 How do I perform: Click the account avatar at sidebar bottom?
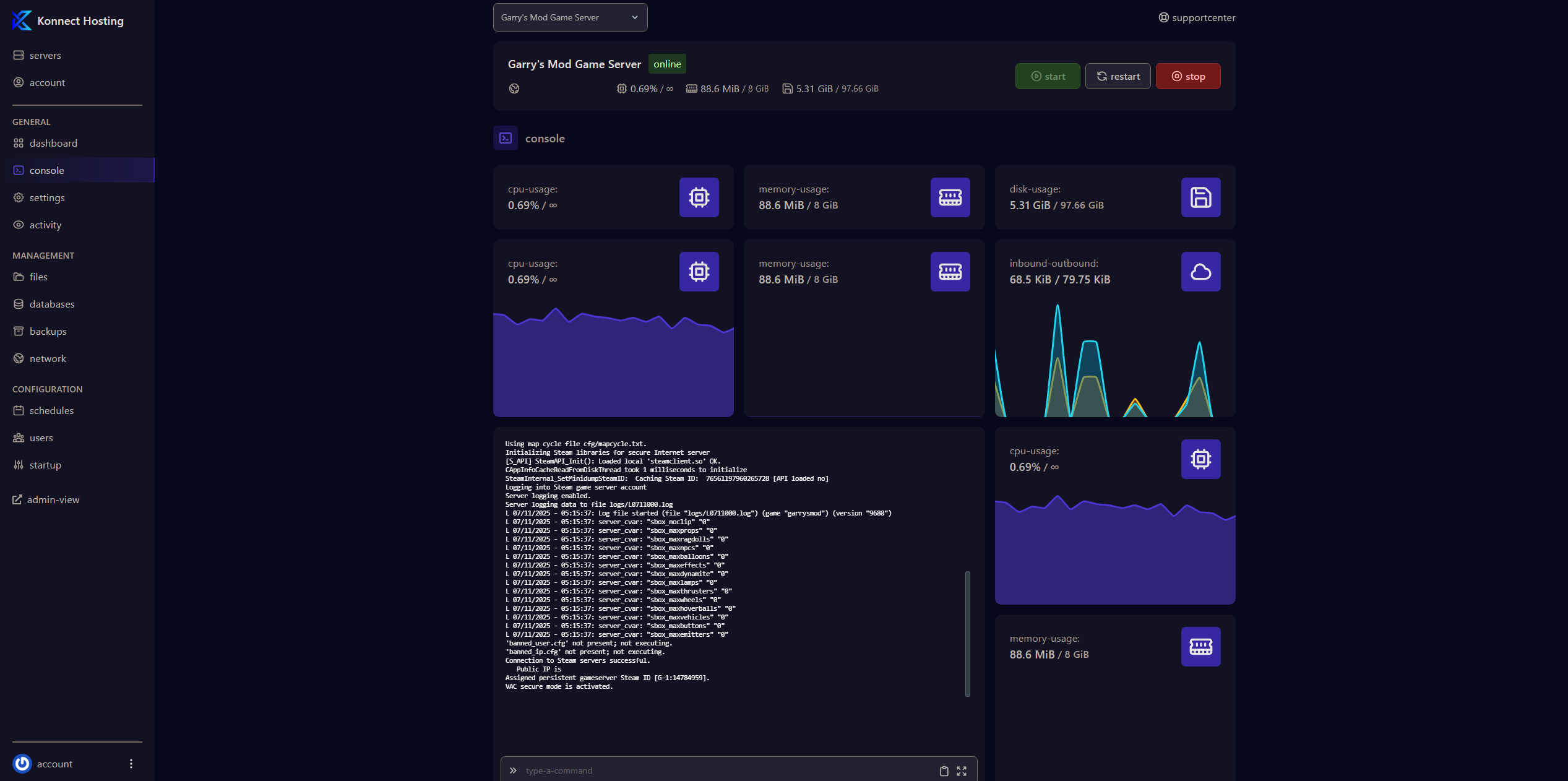coord(22,764)
